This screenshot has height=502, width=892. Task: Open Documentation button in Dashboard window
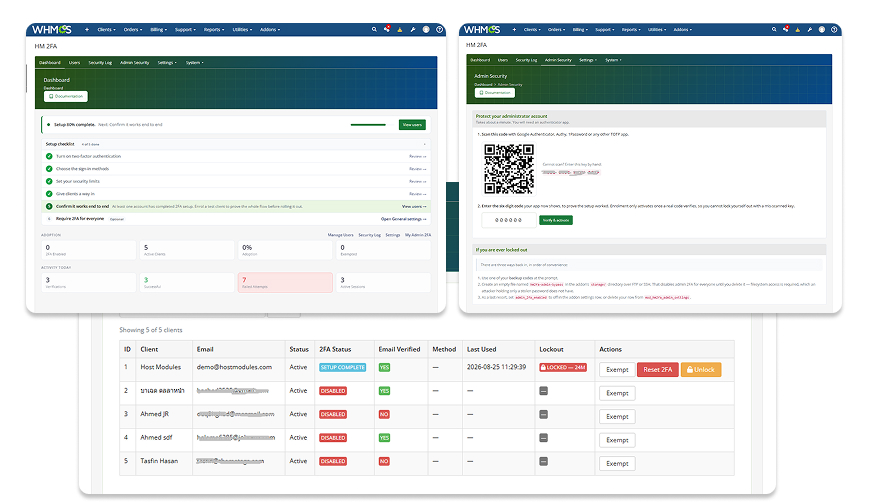point(66,97)
